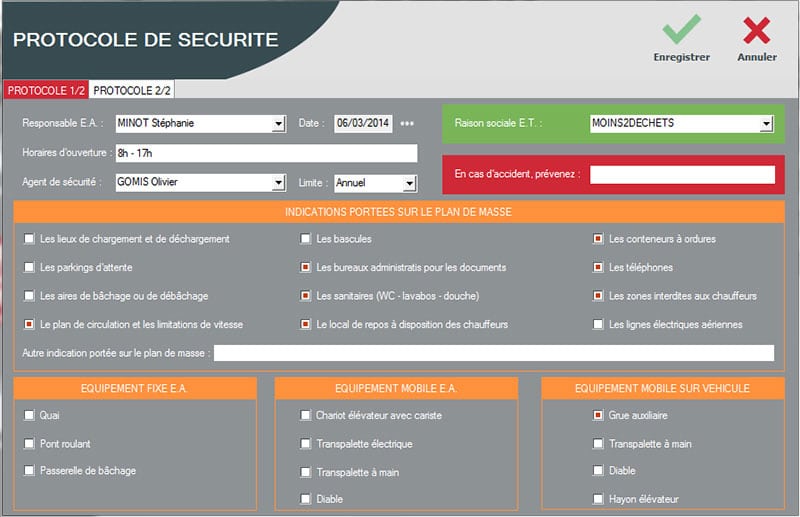Check the Hayon élévateur checkbox
This screenshot has width=800, height=517.
[598, 499]
